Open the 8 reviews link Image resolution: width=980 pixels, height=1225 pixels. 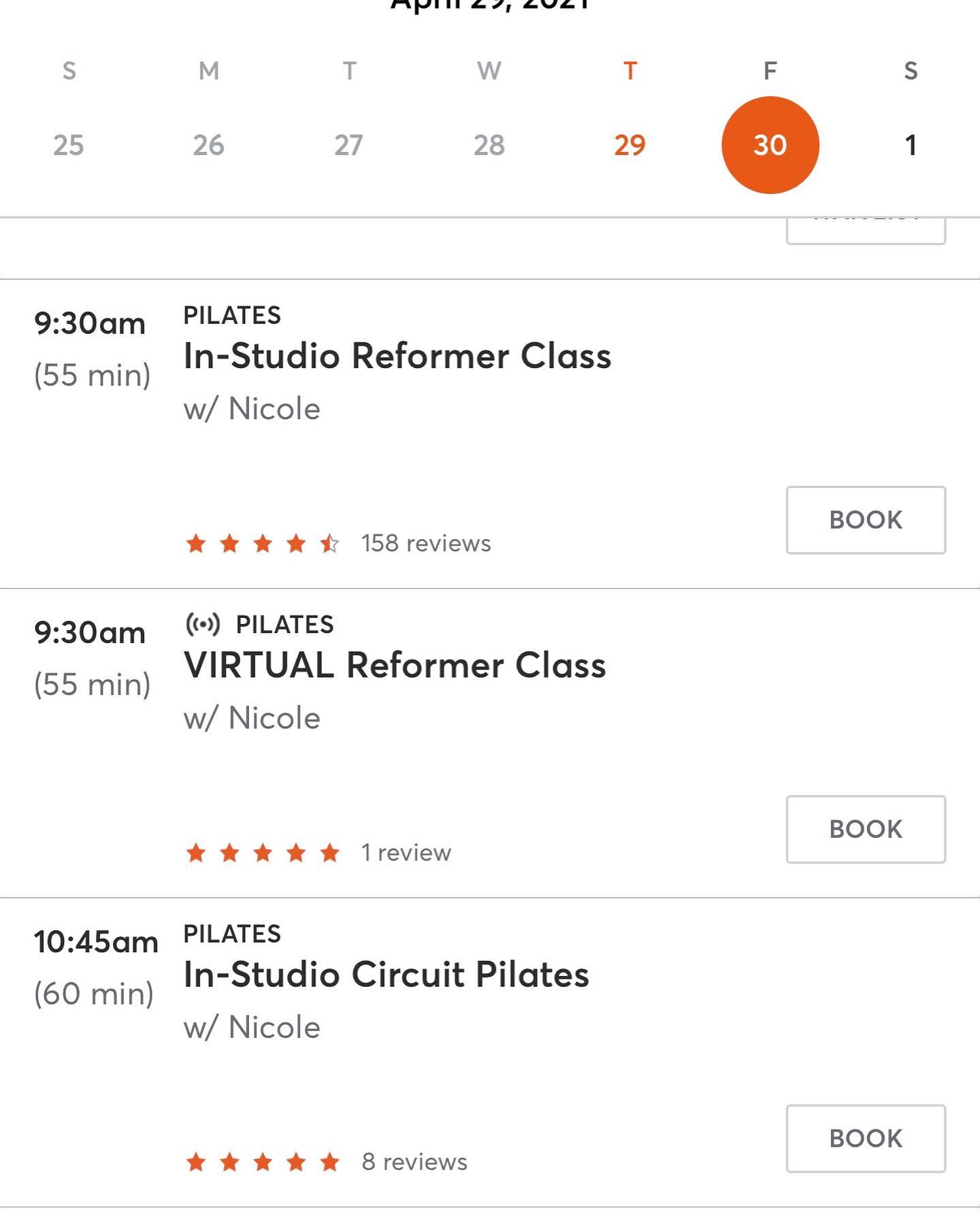click(414, 1162)
